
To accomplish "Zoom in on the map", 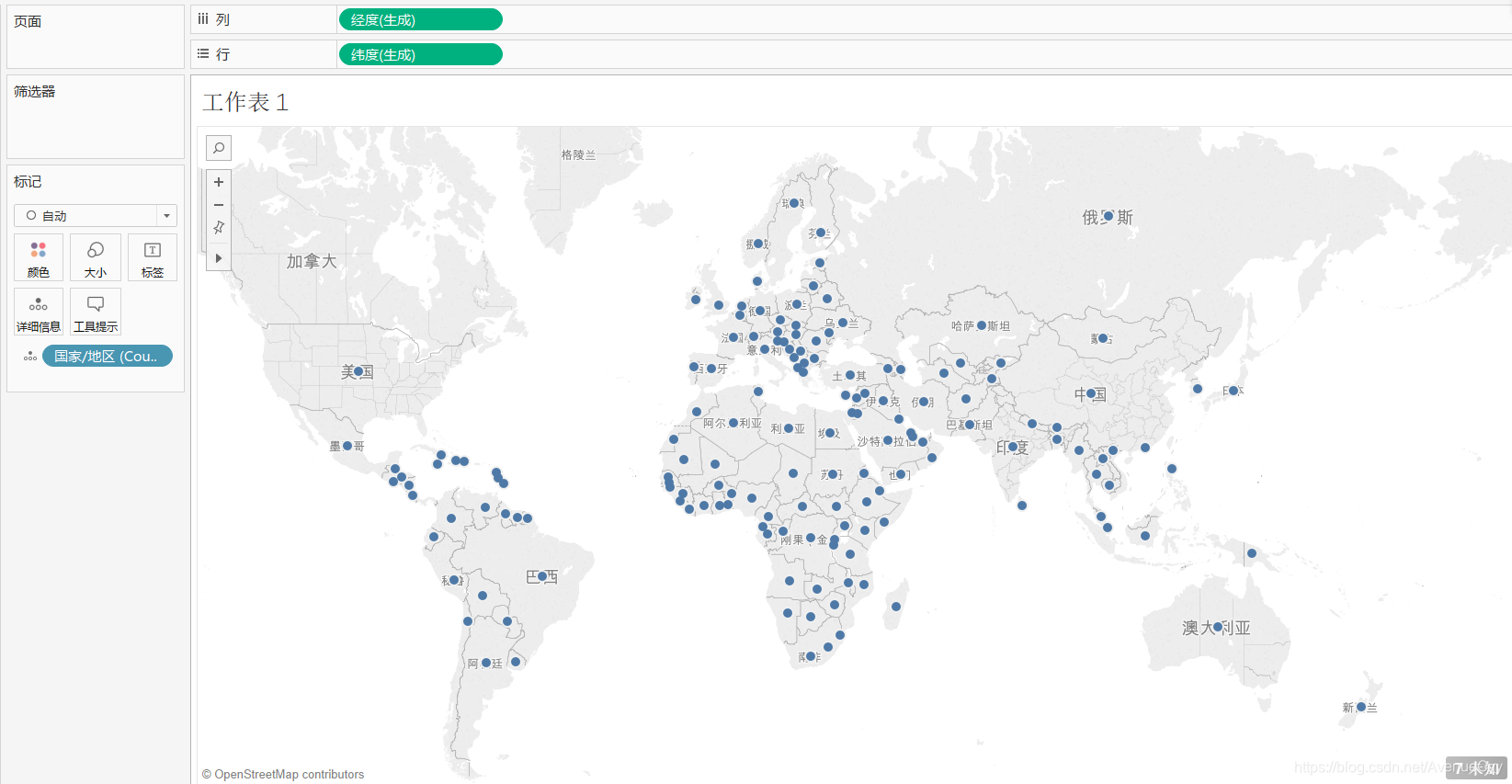I will pos(219,182).
